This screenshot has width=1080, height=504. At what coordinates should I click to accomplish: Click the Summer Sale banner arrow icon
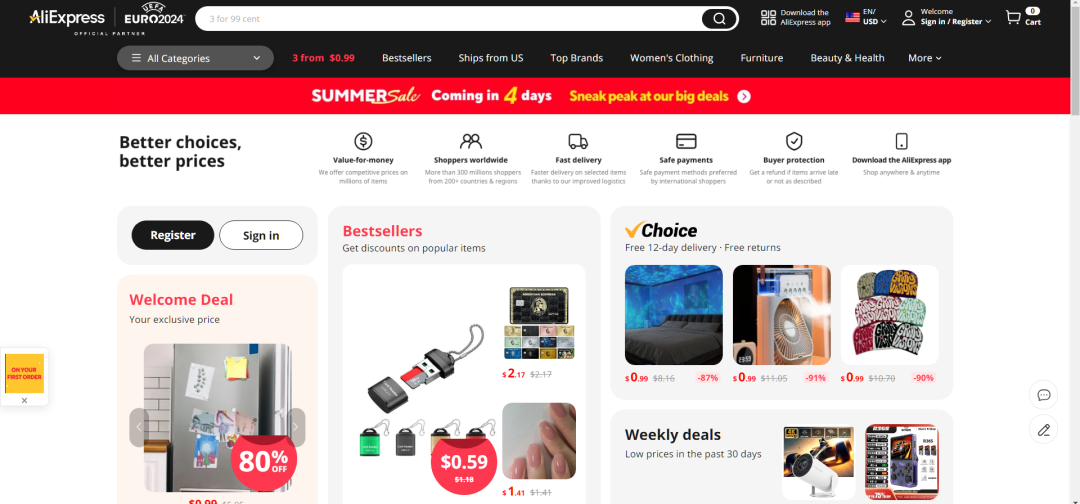click(744, 96)
